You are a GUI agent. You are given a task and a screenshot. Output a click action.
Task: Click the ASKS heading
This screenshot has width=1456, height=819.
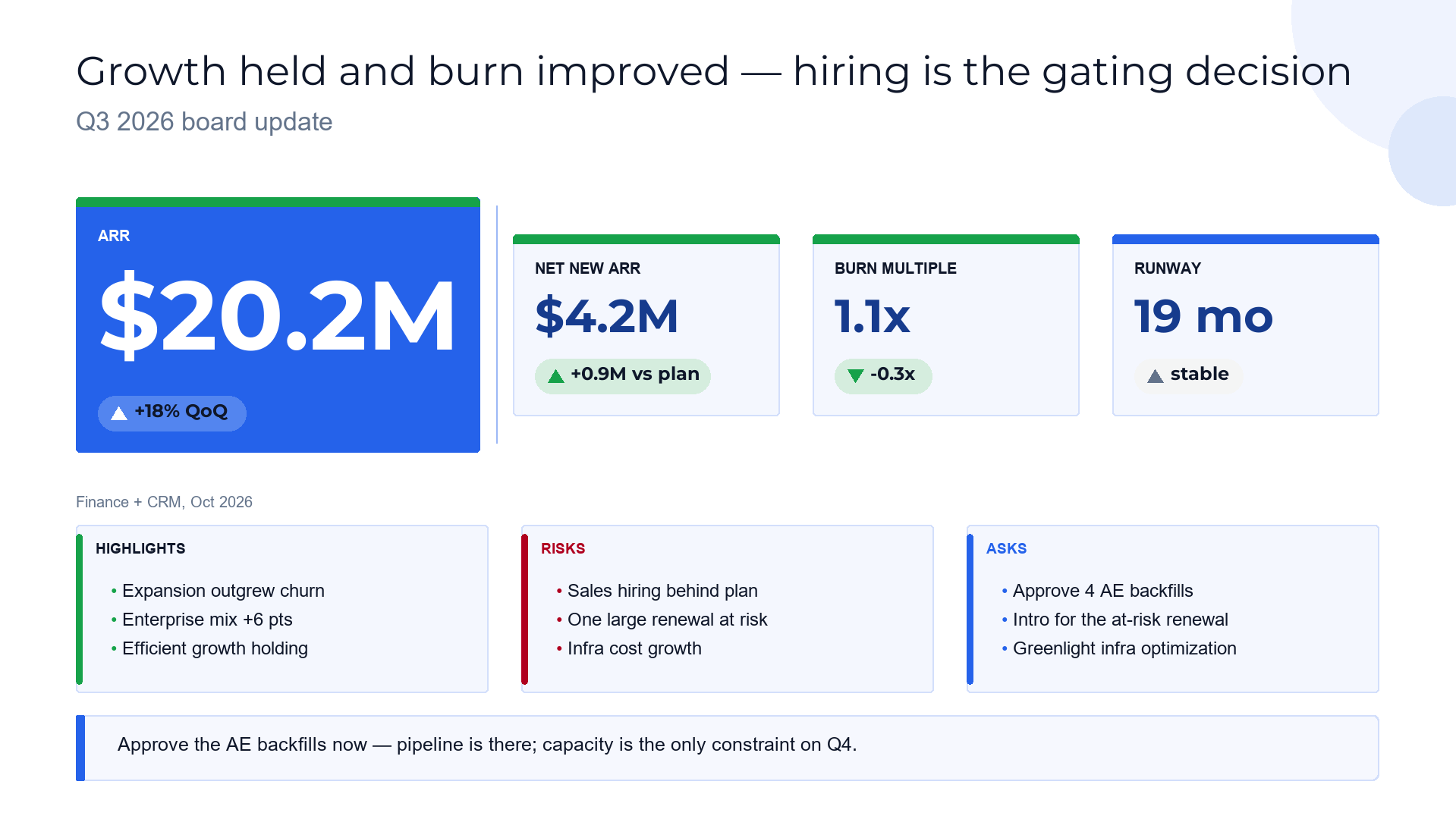[1006, 549]
